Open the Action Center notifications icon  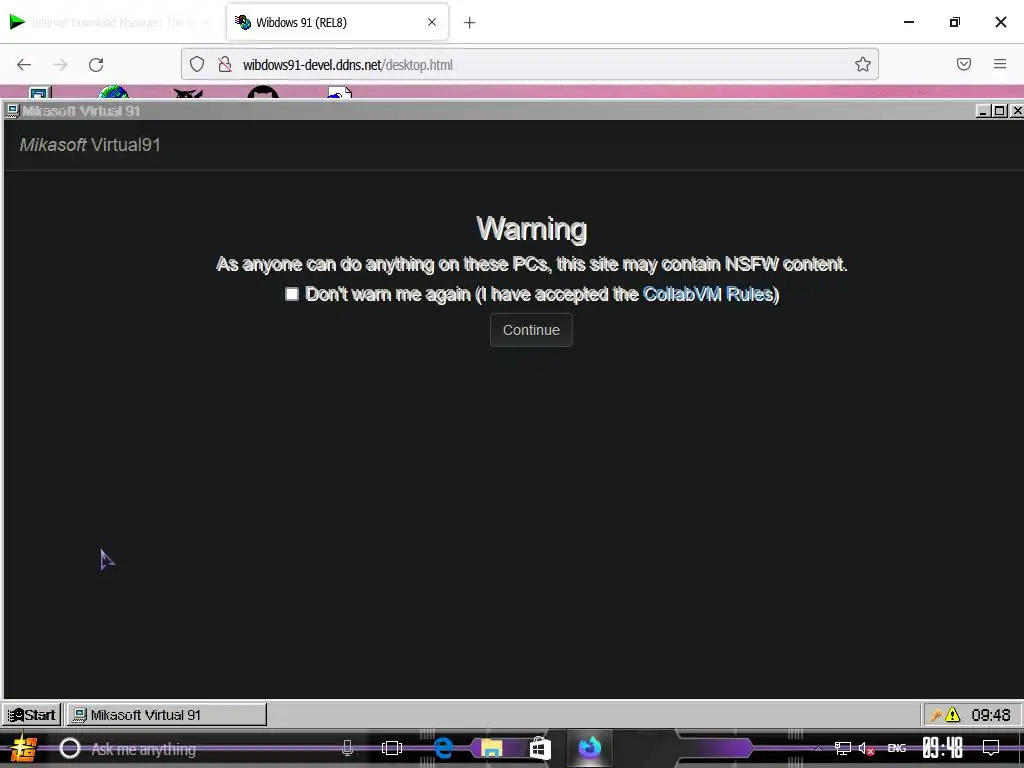pos(991,748)
